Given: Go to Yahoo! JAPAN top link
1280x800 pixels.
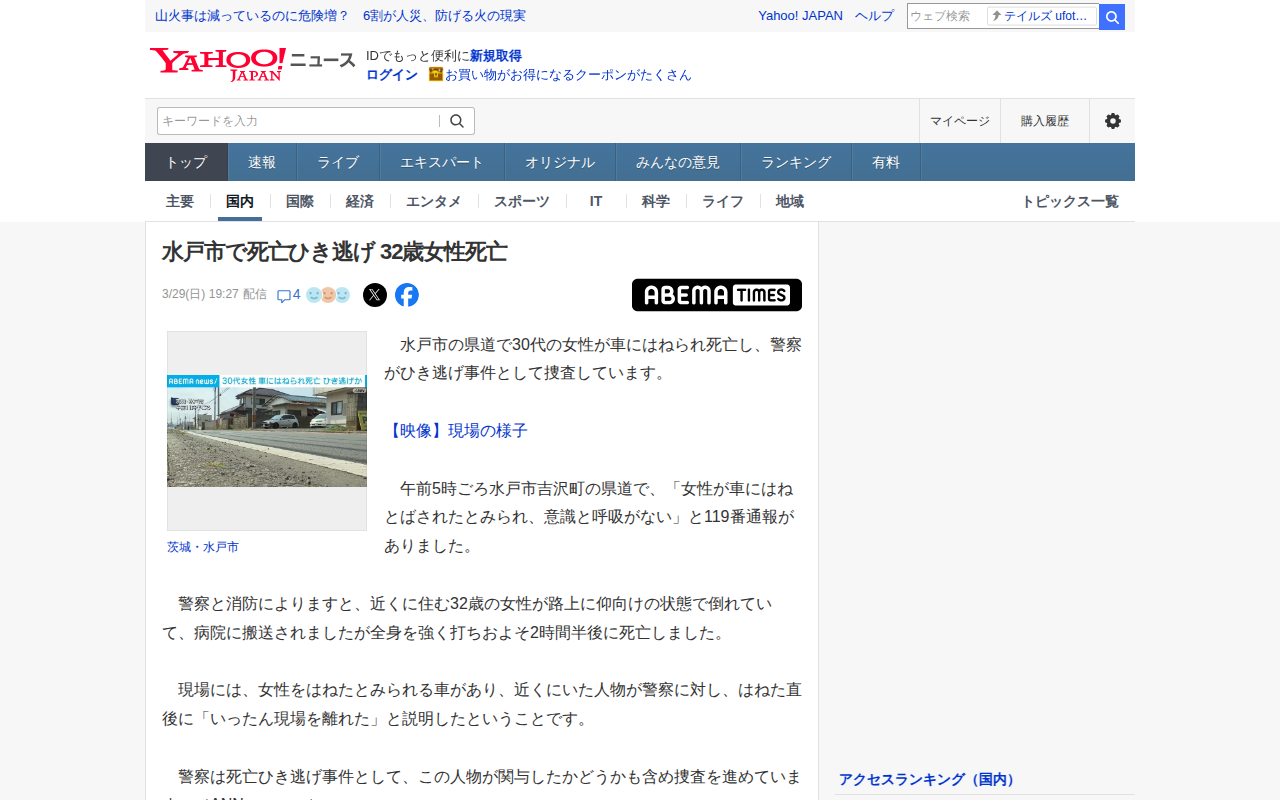Looking at the screenshot, I should tap(800, 15).
